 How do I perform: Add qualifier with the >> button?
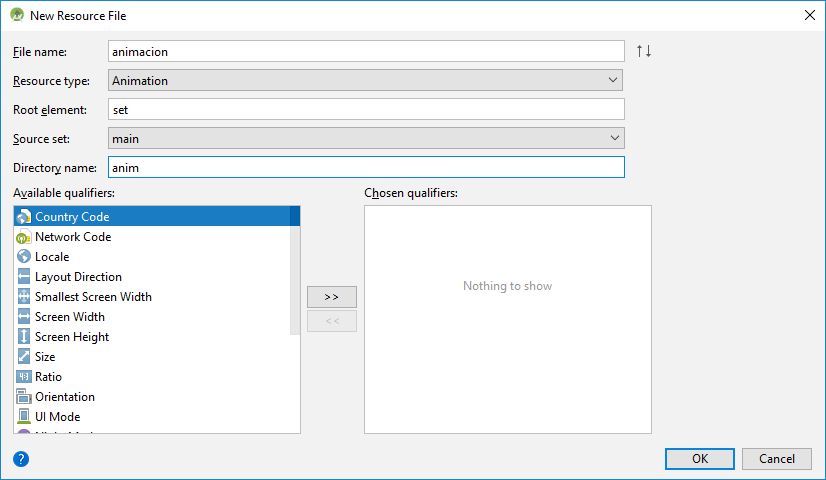point(331,297)
